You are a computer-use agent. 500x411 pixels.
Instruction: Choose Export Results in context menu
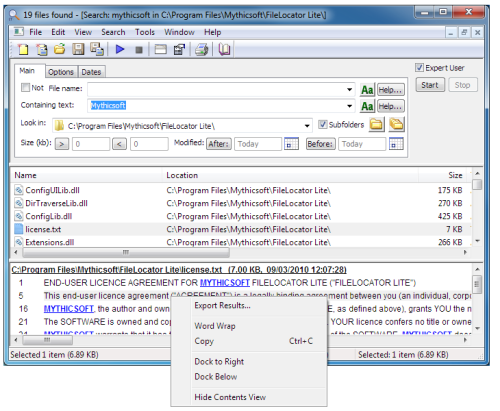point(223,306)
